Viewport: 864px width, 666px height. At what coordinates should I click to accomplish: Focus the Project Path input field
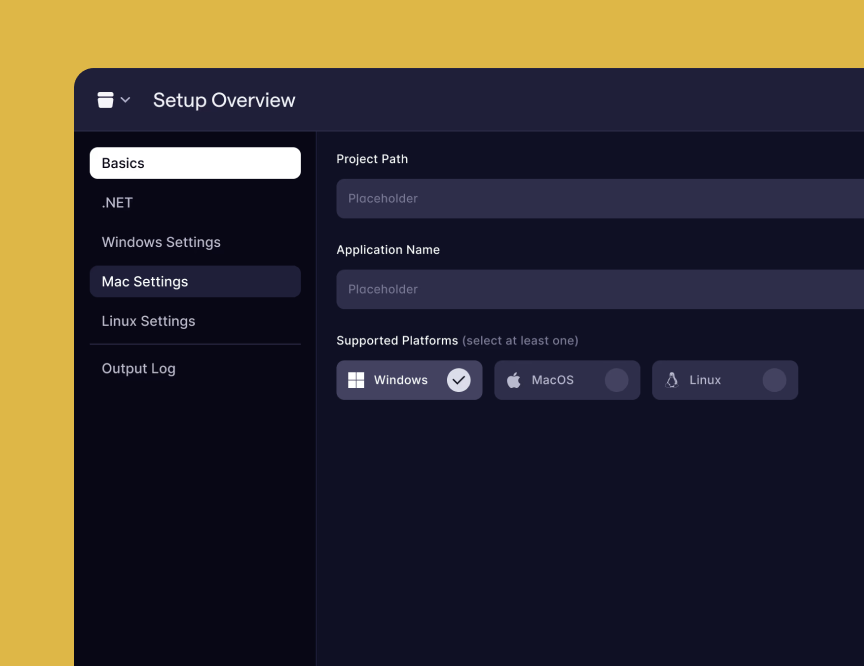tap(600, 199)
